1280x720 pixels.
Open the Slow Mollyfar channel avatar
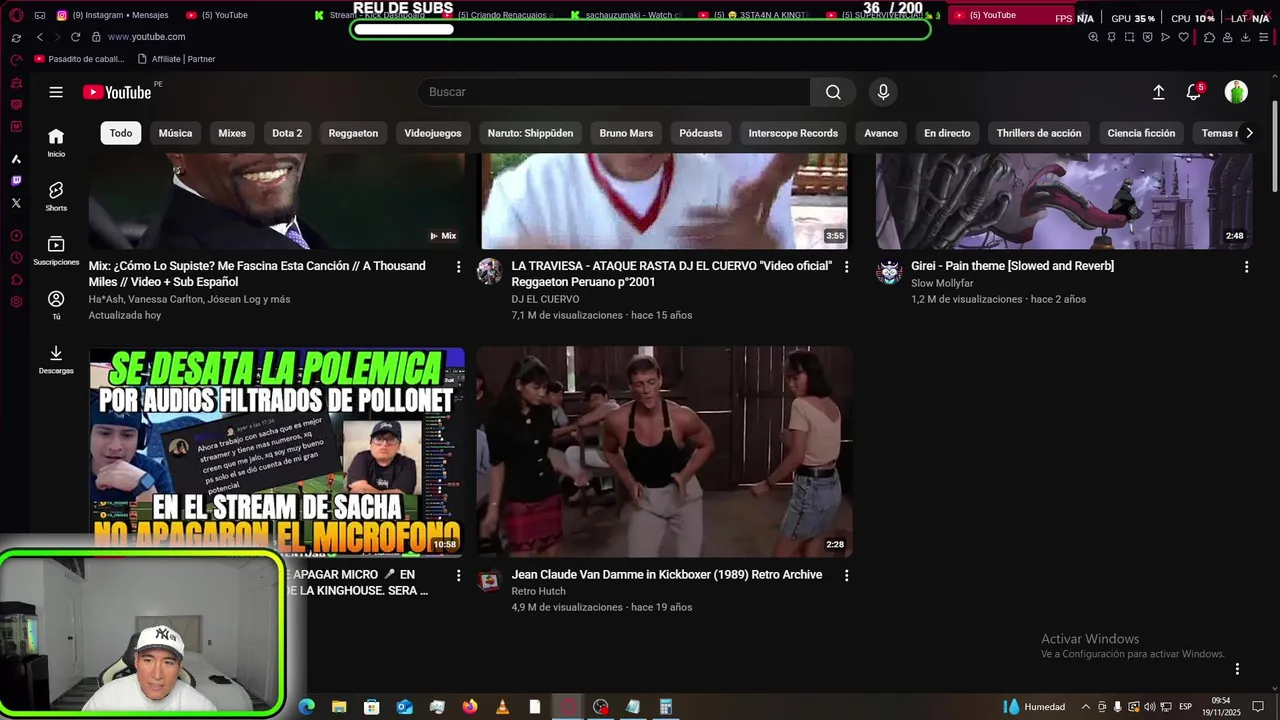[889, 271]
